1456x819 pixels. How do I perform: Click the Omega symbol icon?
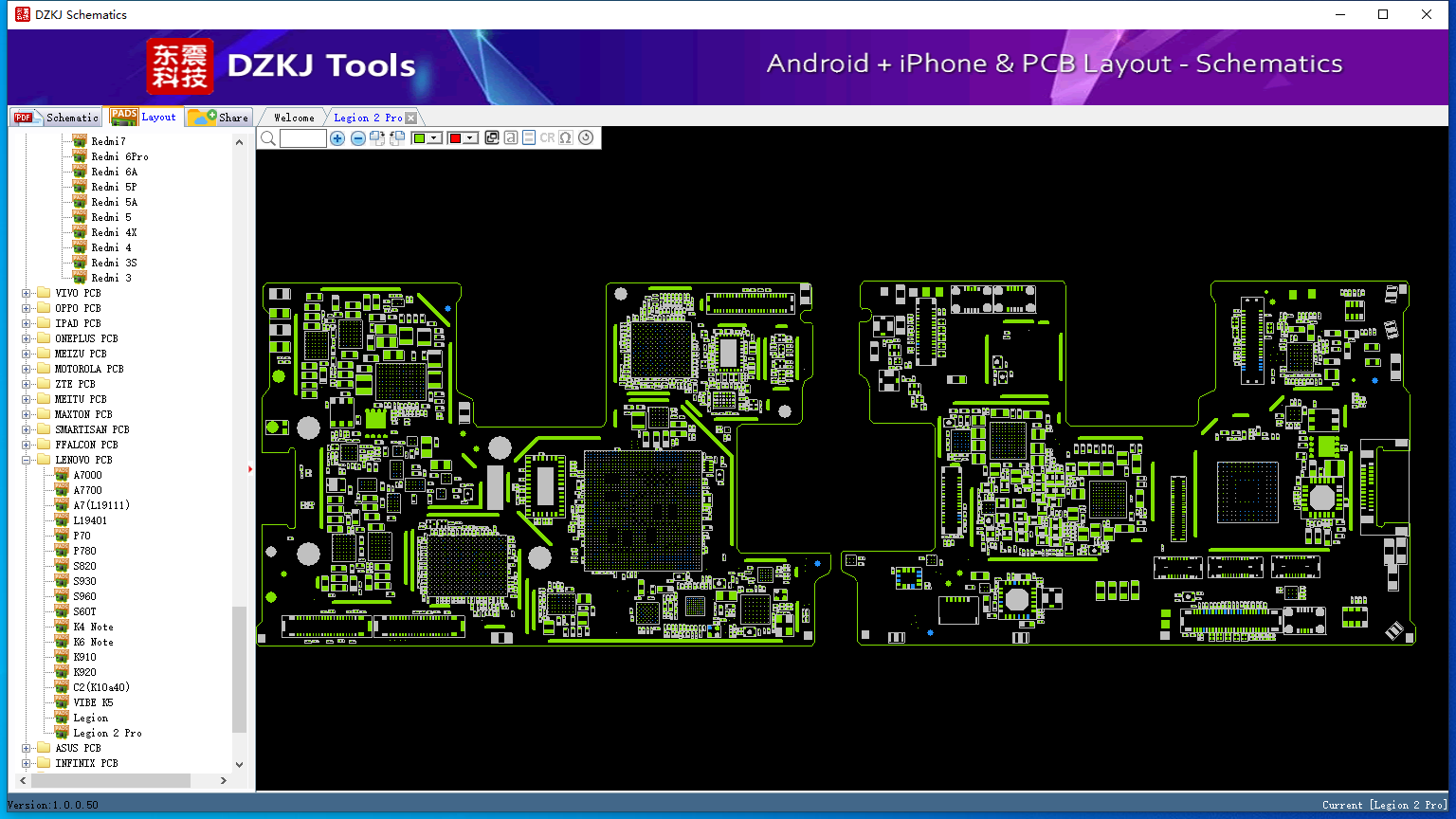tap(566, 138)
